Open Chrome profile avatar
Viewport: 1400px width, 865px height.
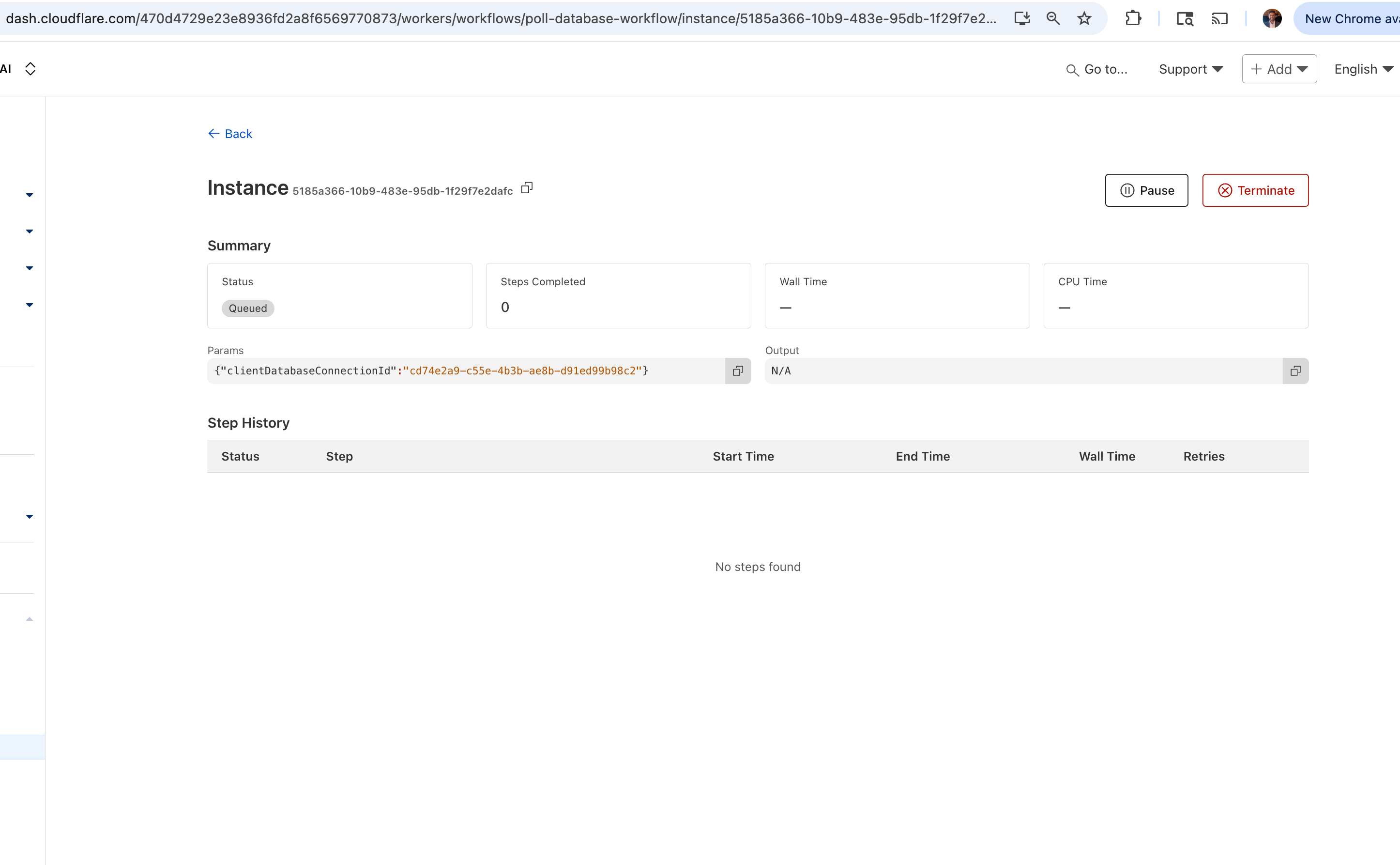click(1271, 19)
